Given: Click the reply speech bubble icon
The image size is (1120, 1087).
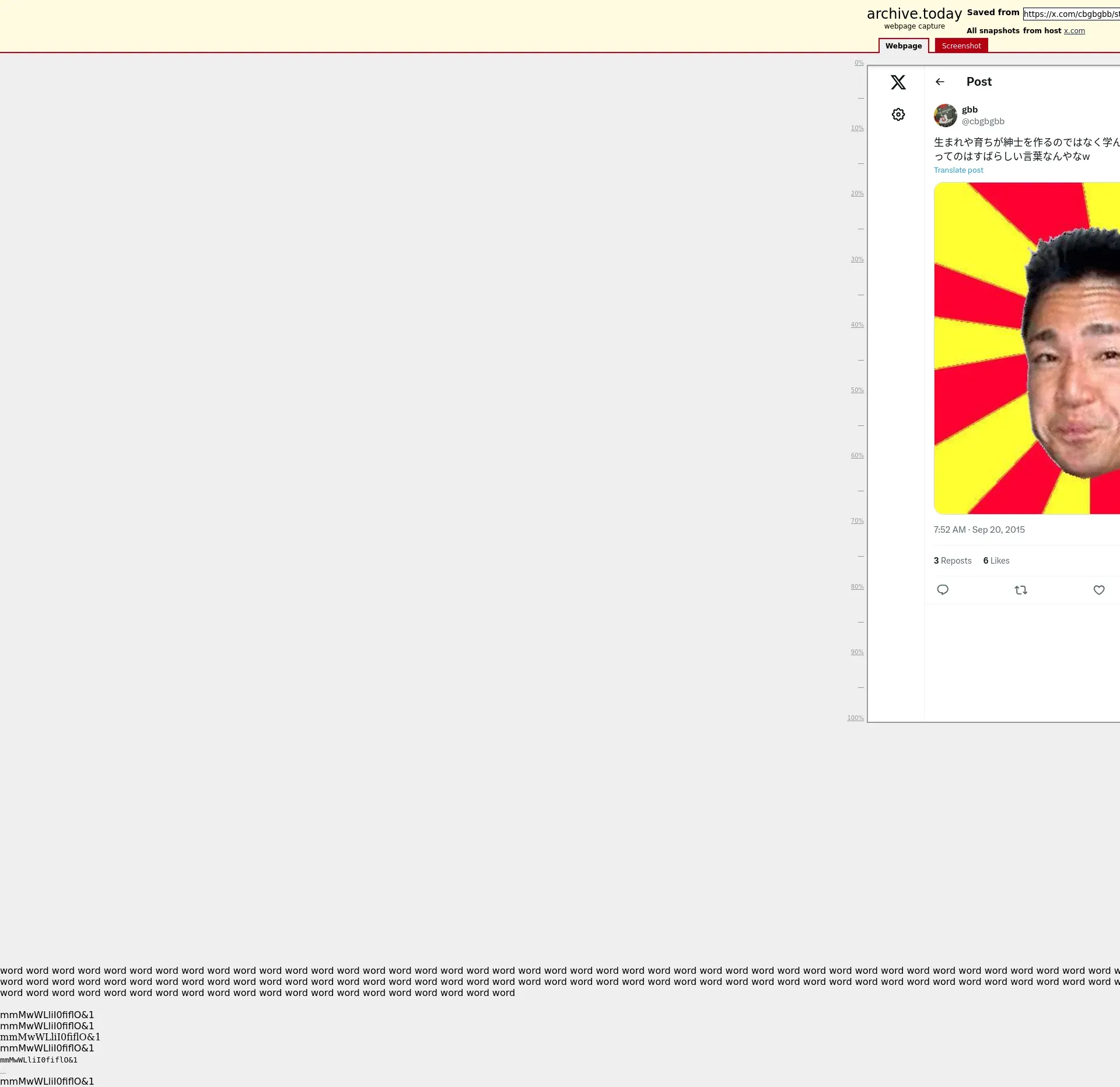Looking at the screenshot, I should 942,590.
